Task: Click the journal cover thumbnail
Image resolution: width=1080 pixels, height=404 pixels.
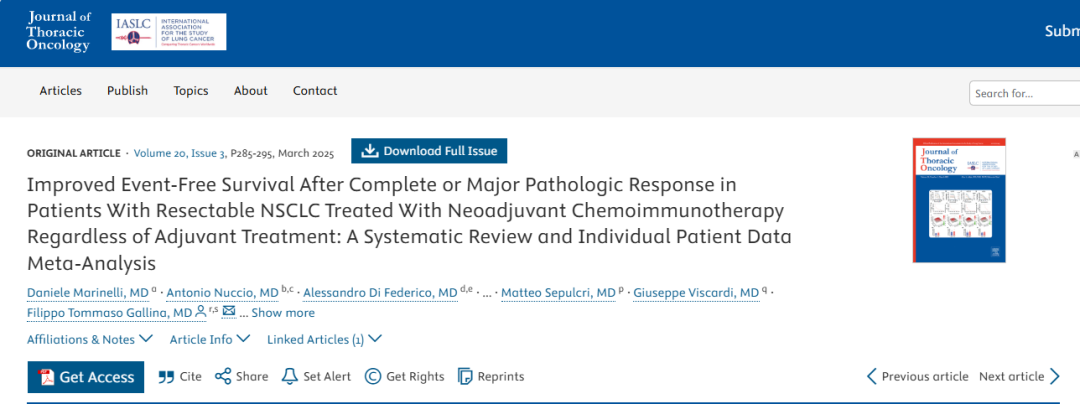Action: pos(959,200)
